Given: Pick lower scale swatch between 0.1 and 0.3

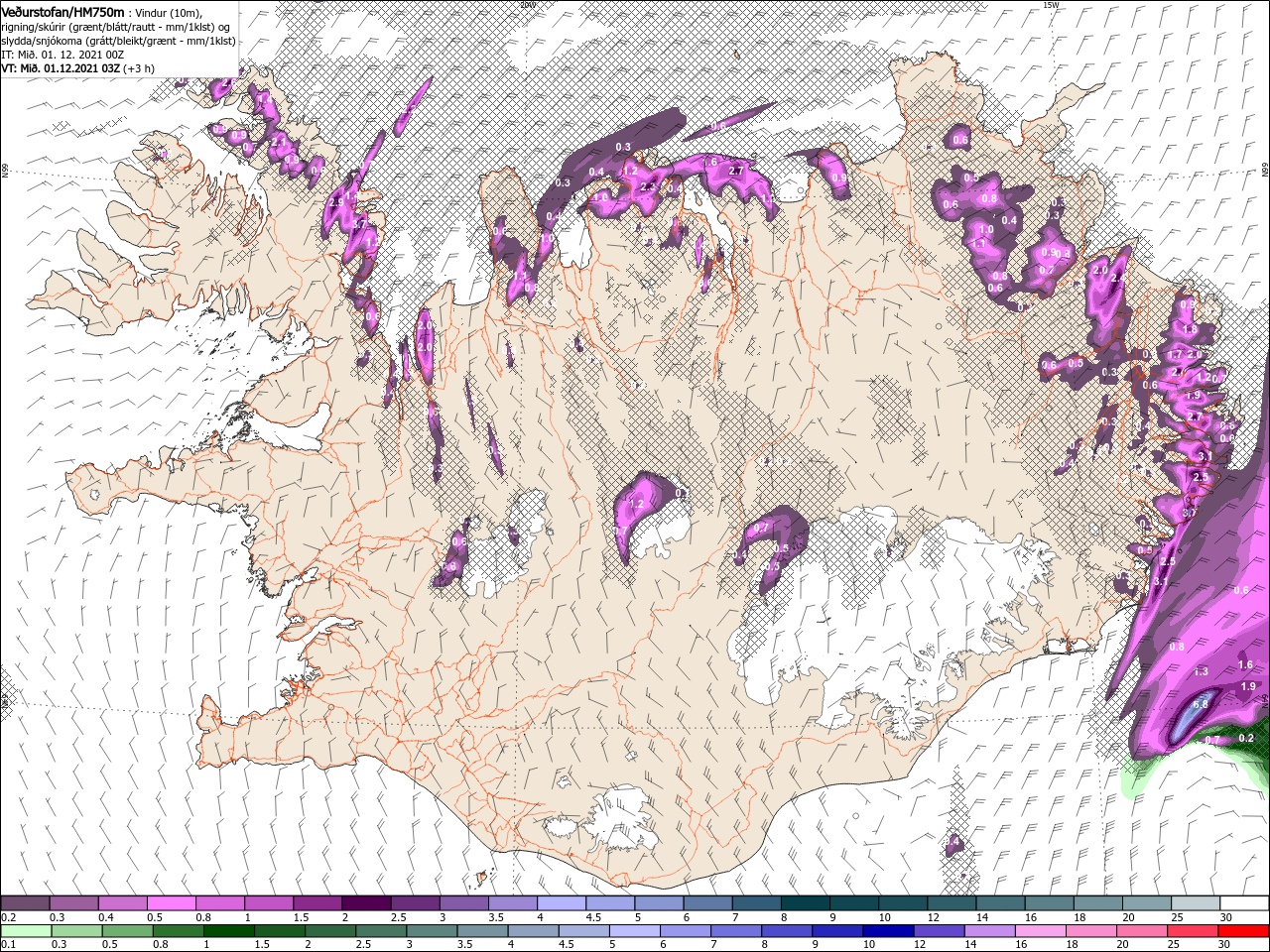Looking at the screenshot, I should (25, 931).
